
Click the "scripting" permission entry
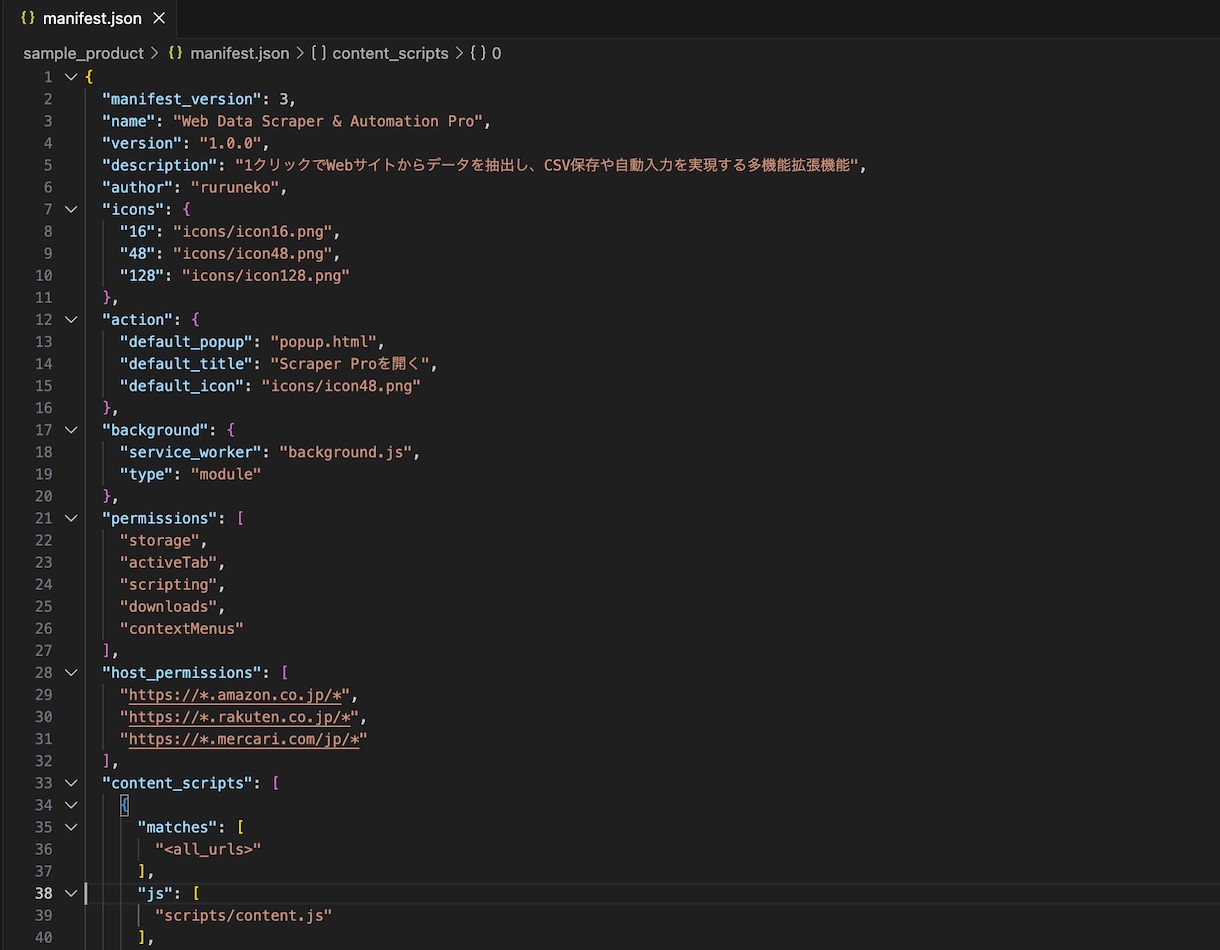[x=168, y=584]
